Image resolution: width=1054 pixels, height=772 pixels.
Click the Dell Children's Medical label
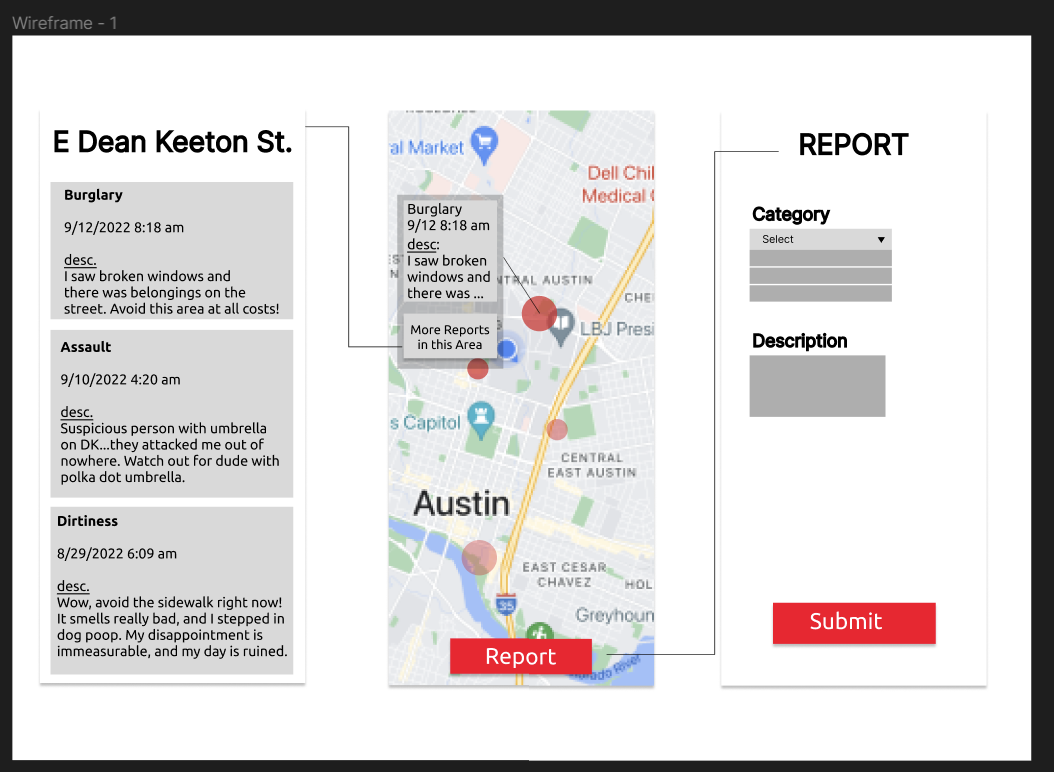tap(618, 184)
